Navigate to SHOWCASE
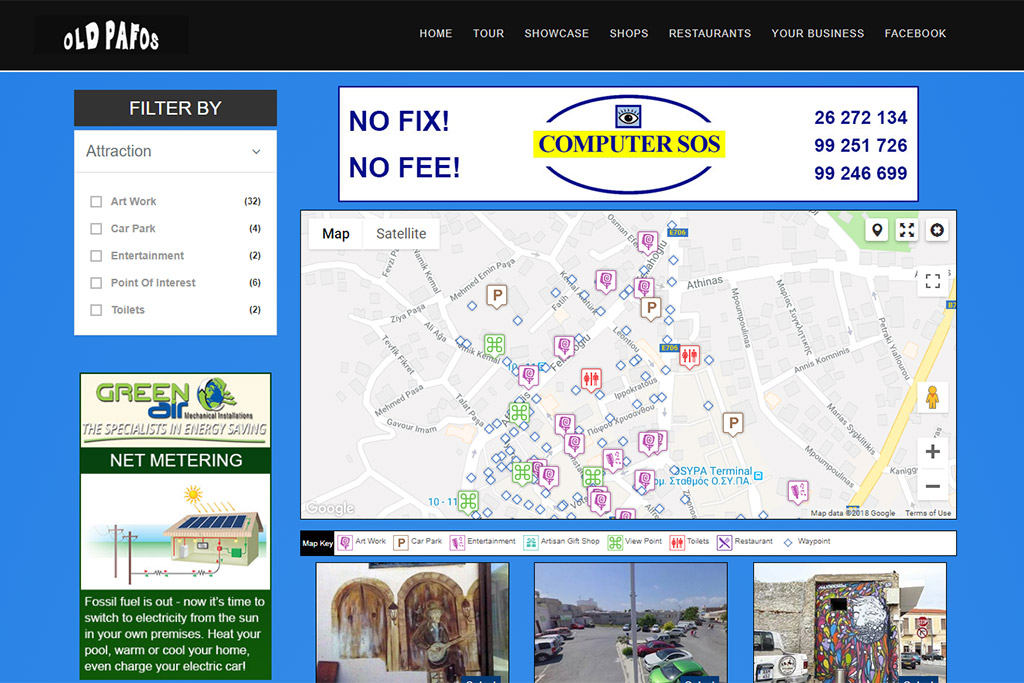Image resolution: width=1024 pixels, height=683 pixels. click(x=556, y=33)
